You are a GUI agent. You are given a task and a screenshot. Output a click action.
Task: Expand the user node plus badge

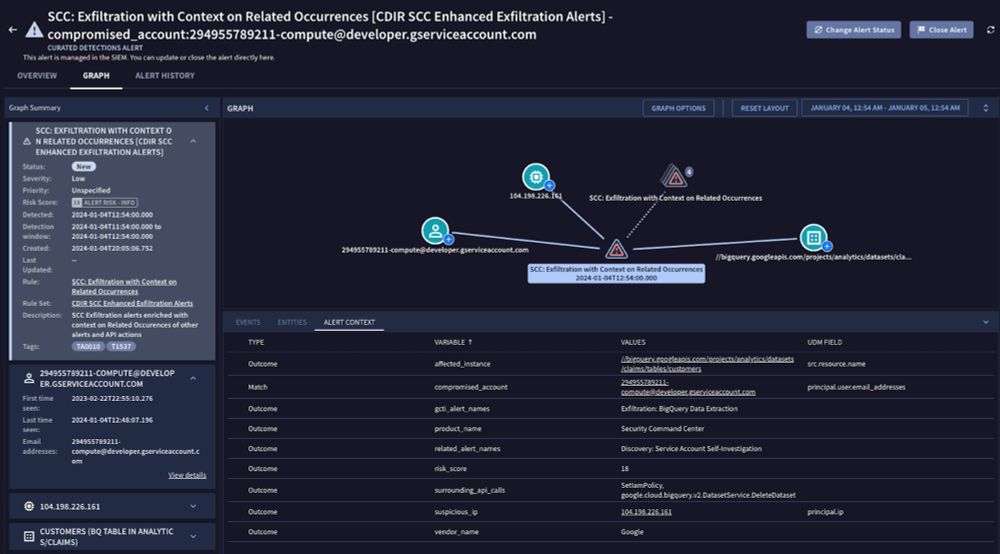(x=448, y=240)
